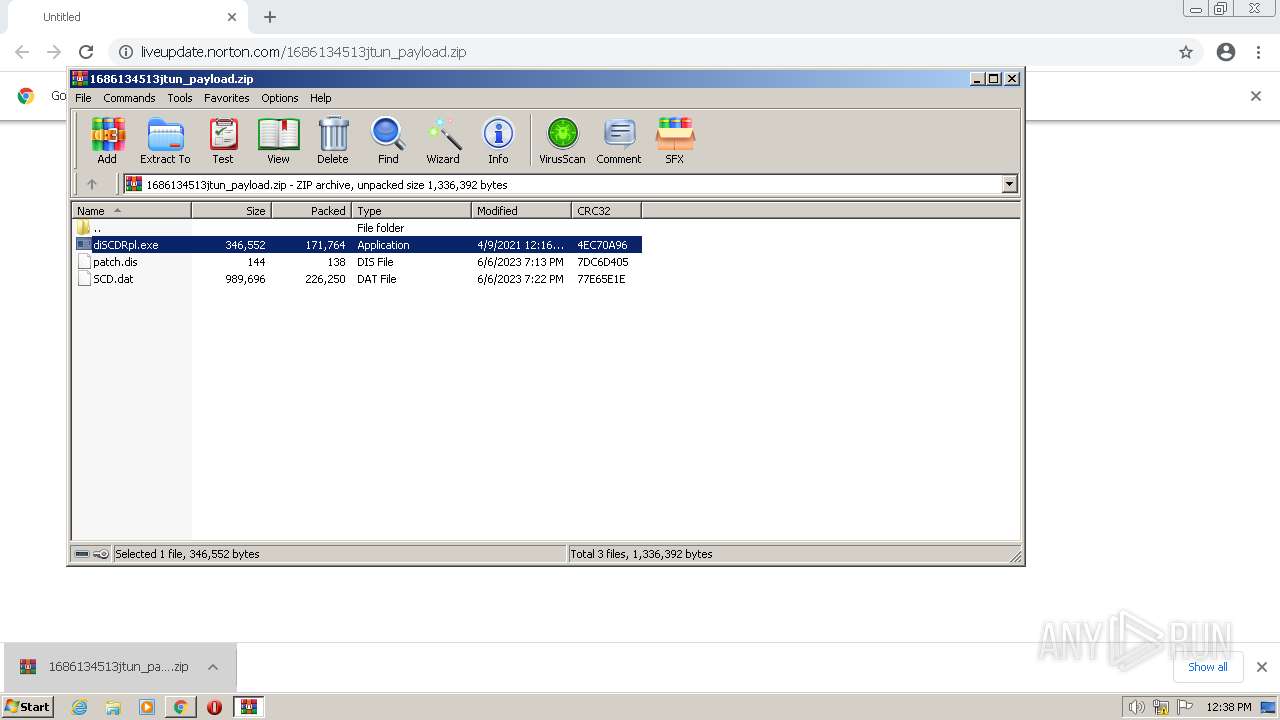This screenshot has width=1280, height=720.
Task: Click the Find magnifier icon
Action: click(388, 140)
